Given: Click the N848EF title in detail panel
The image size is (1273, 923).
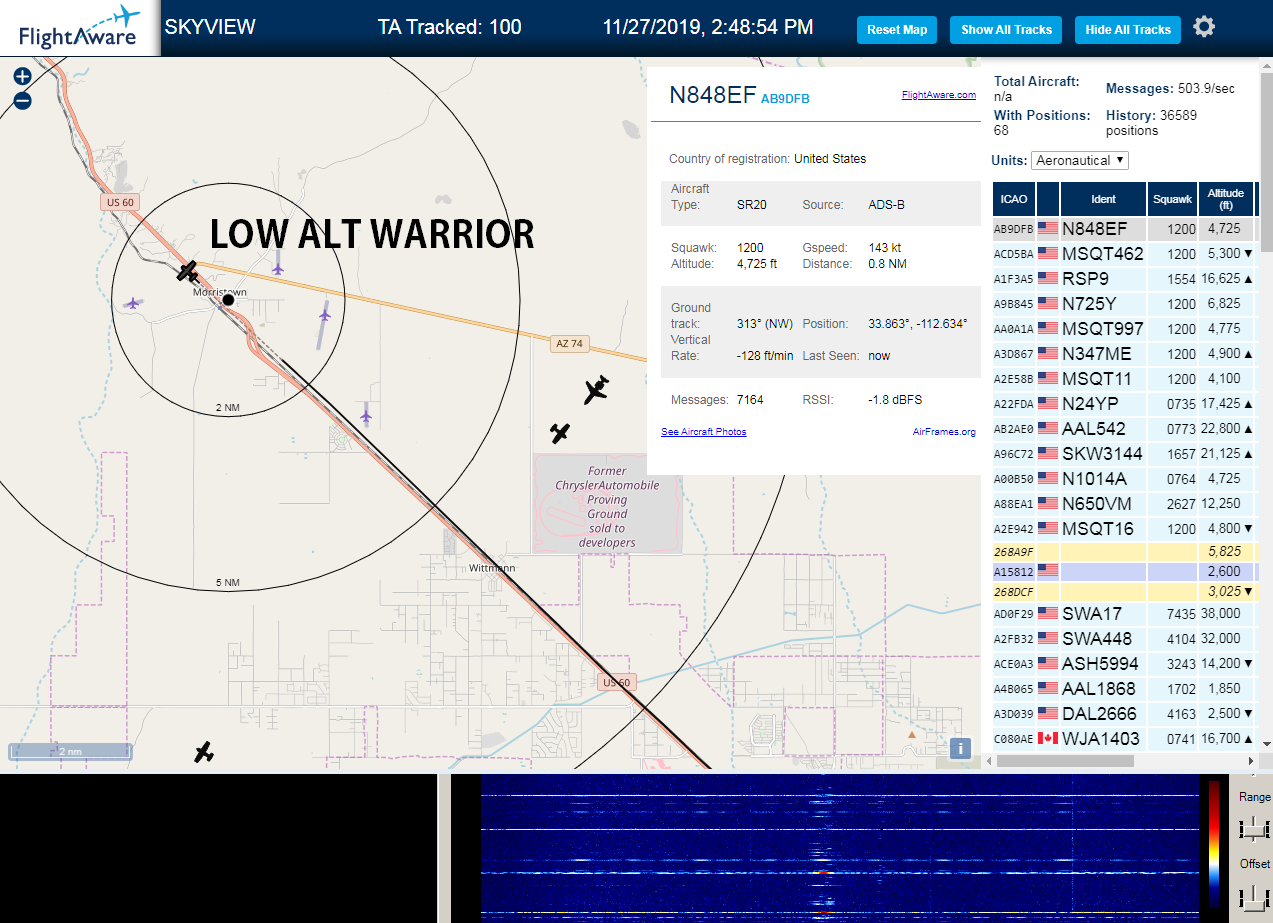Looking at the screenshot, I should click(x=712, y=95).
